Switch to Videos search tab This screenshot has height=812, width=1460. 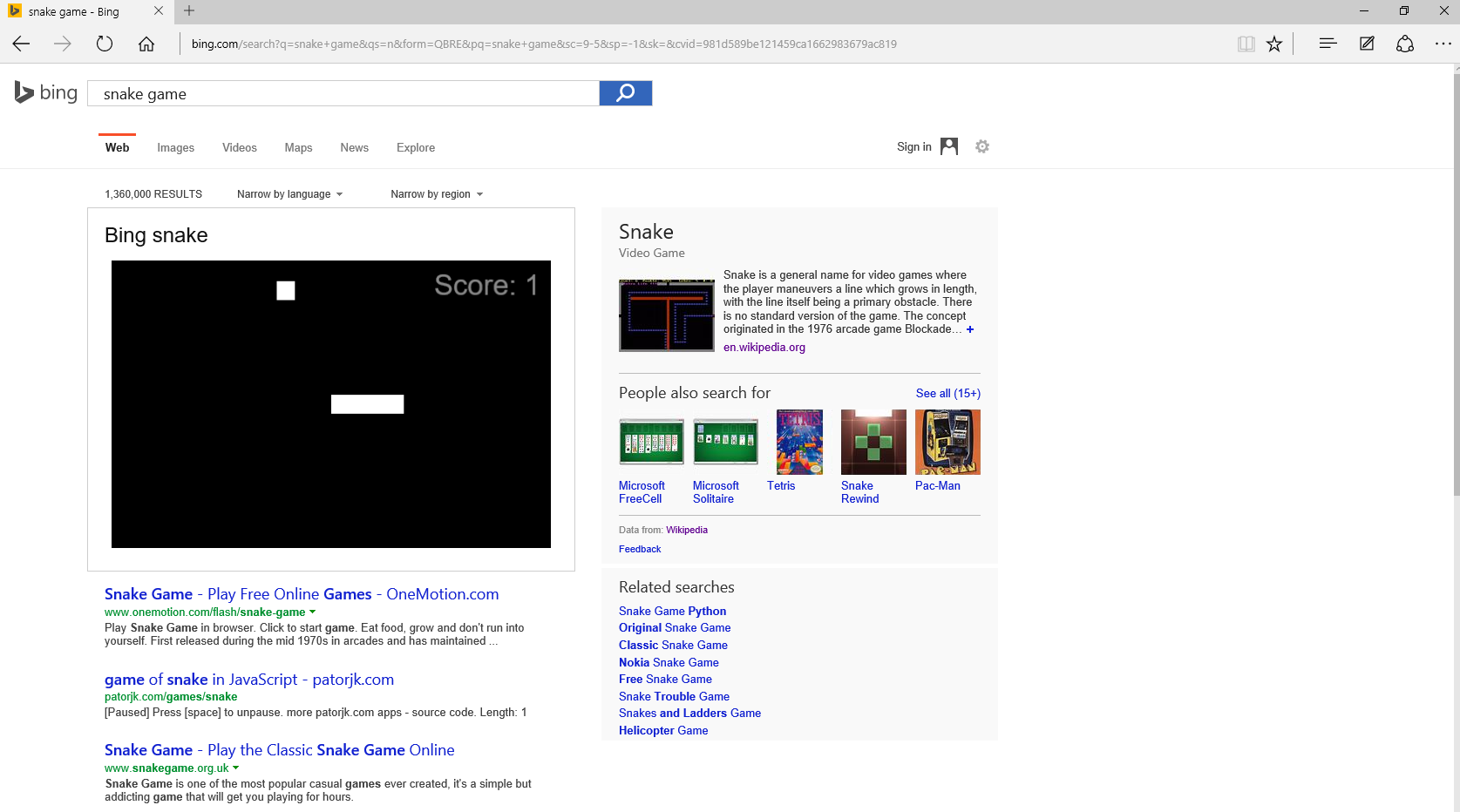tap(240, 147)
